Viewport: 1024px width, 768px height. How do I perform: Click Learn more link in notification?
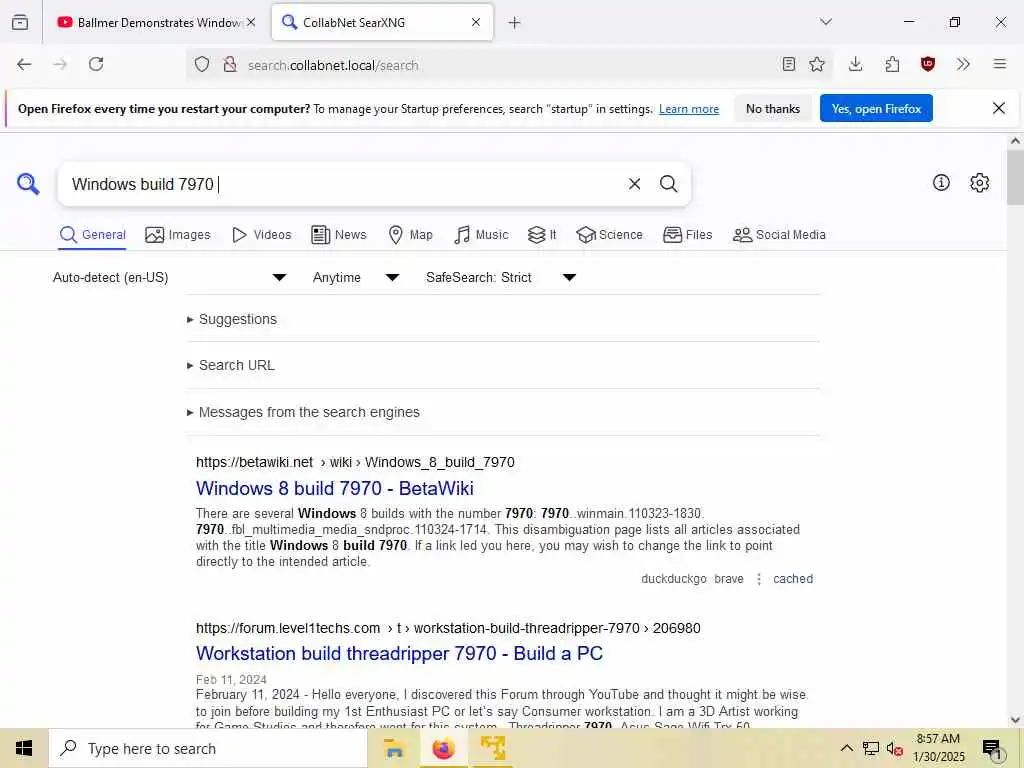pyautogui.click(x=689, y=109)
